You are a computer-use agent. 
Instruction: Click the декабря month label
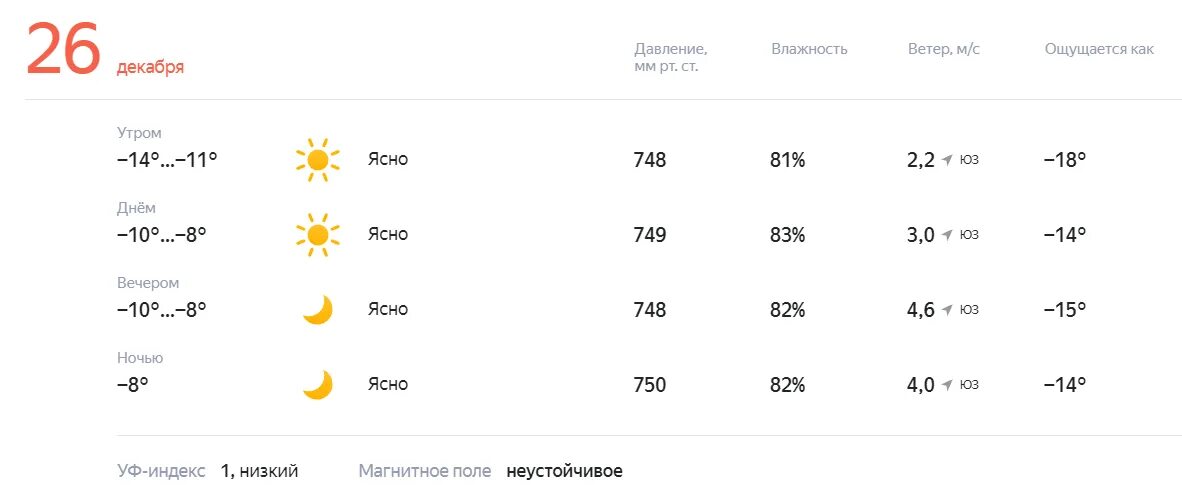pos(150,67)
